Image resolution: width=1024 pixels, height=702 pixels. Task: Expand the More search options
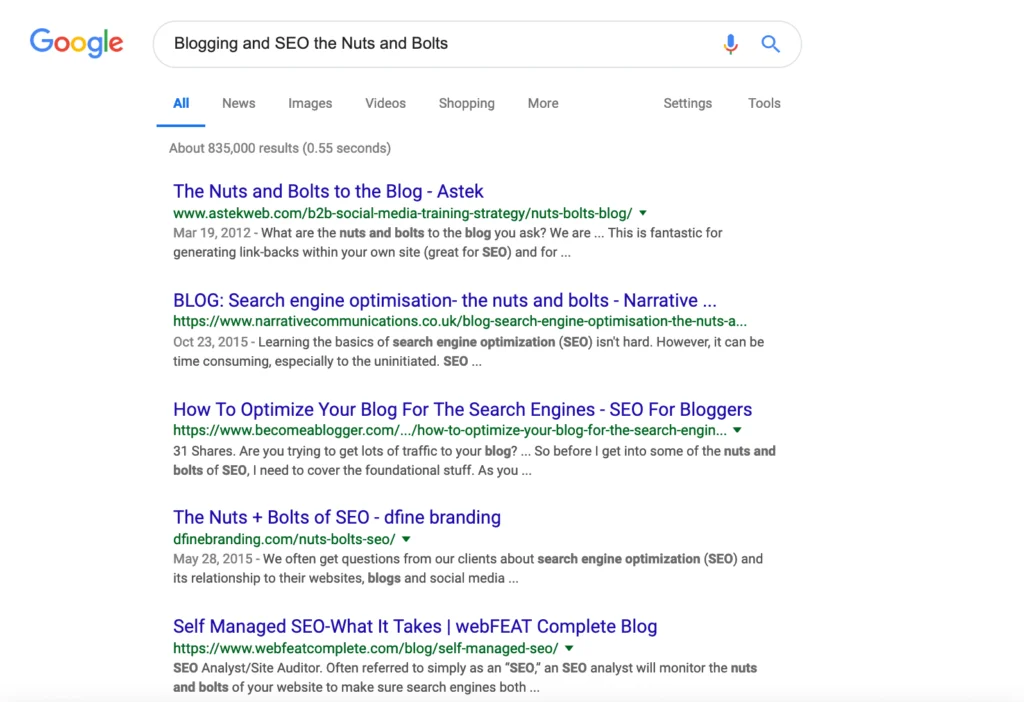coord(542,103)
